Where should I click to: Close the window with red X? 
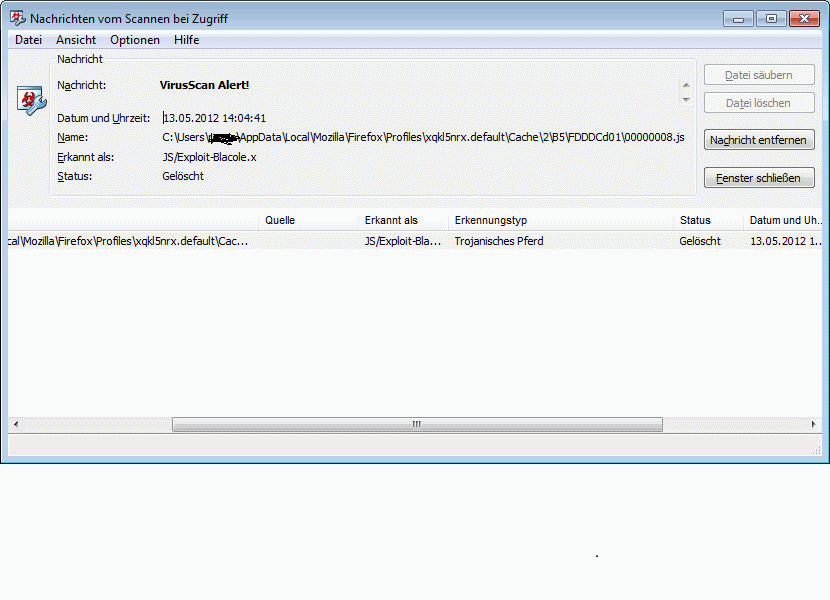(x=805, y=19)
